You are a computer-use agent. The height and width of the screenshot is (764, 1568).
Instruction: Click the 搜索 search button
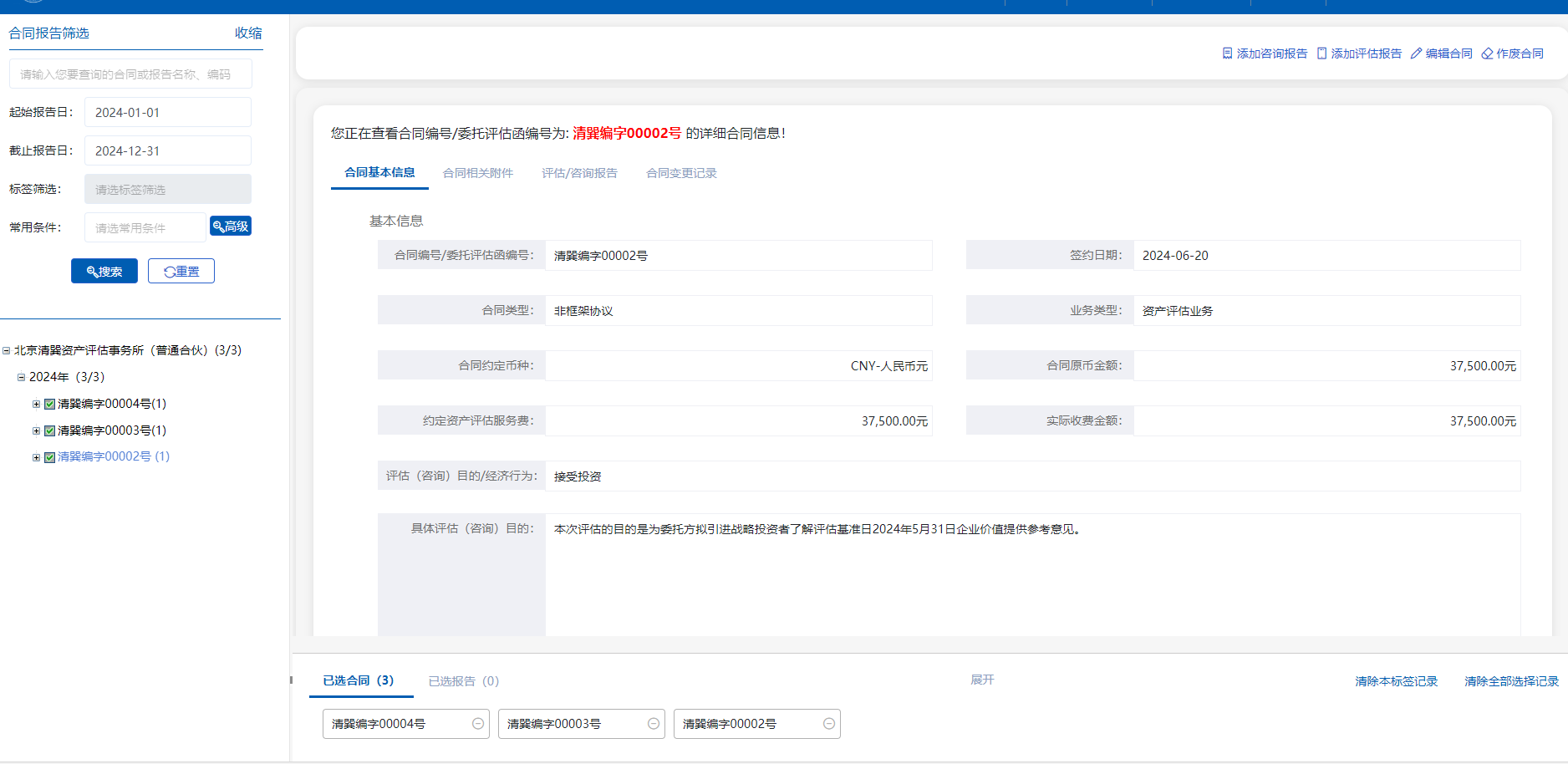104,272
